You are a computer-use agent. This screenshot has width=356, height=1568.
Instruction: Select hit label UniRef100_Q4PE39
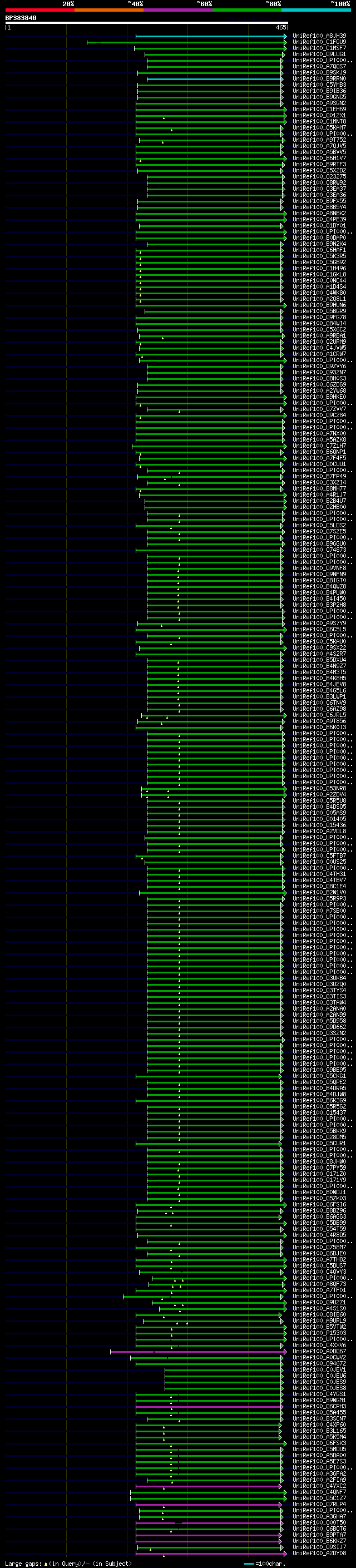point(319,219)
